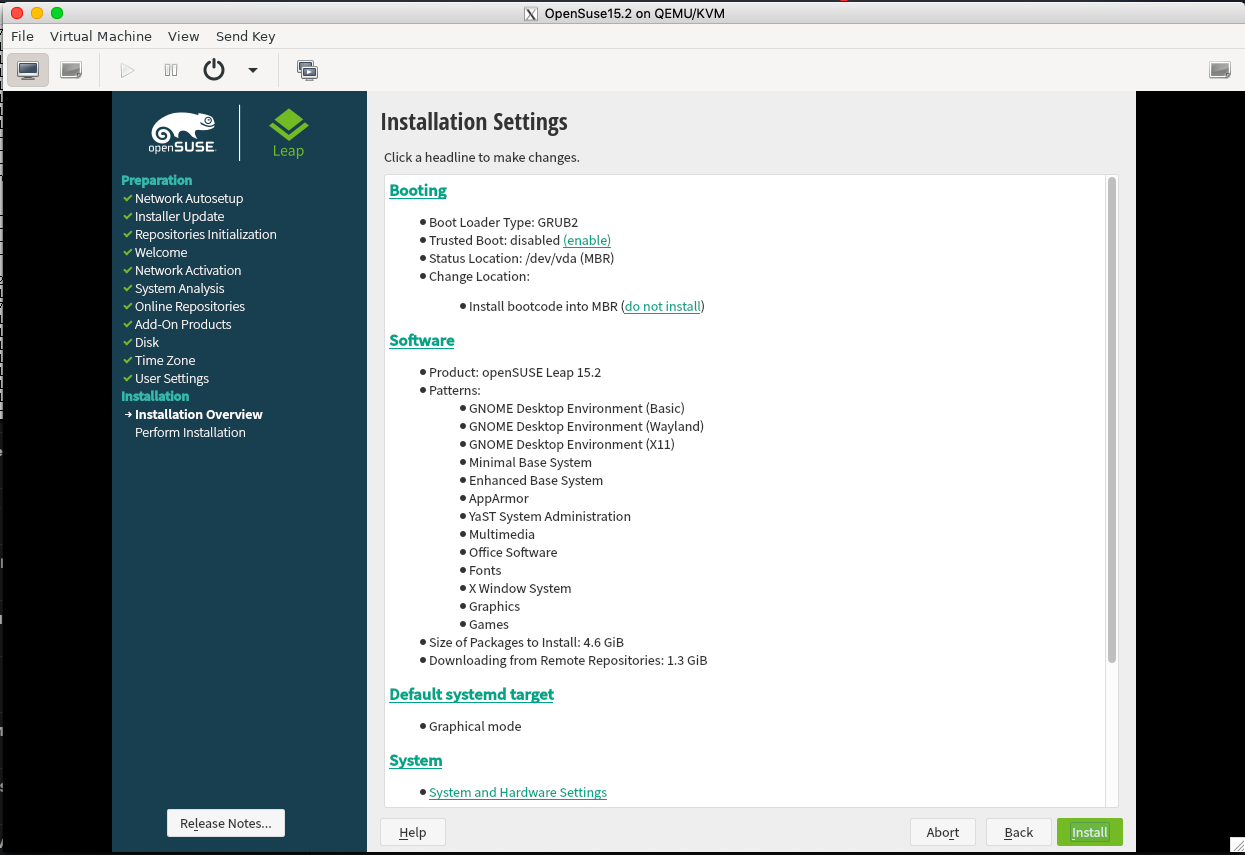This screenshot has width=1245, height=855.
Task: Open the File menu
Action: click(x=22, y=36)
